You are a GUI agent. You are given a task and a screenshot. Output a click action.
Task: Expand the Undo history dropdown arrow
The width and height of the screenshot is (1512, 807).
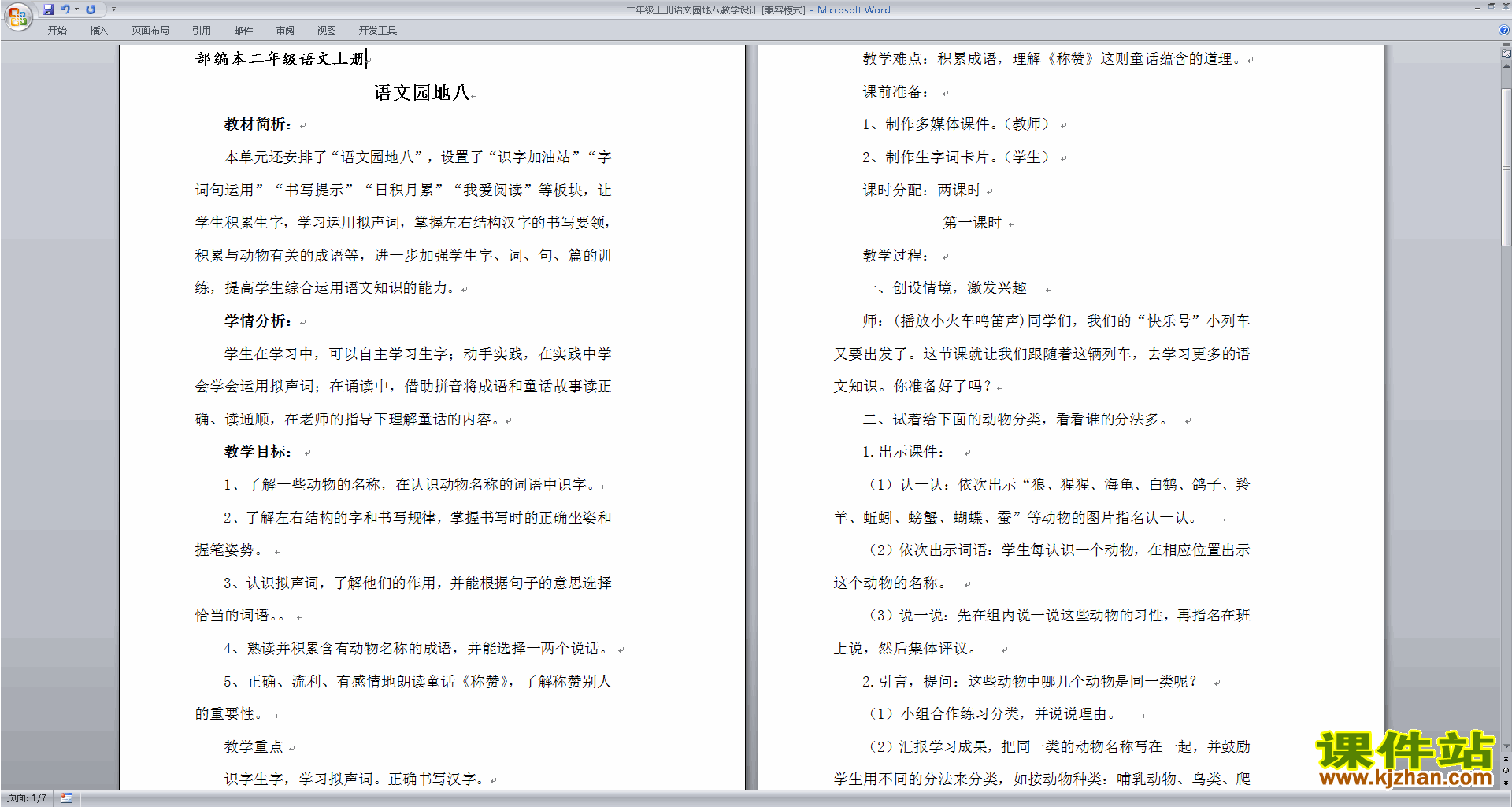pos(76,9)
